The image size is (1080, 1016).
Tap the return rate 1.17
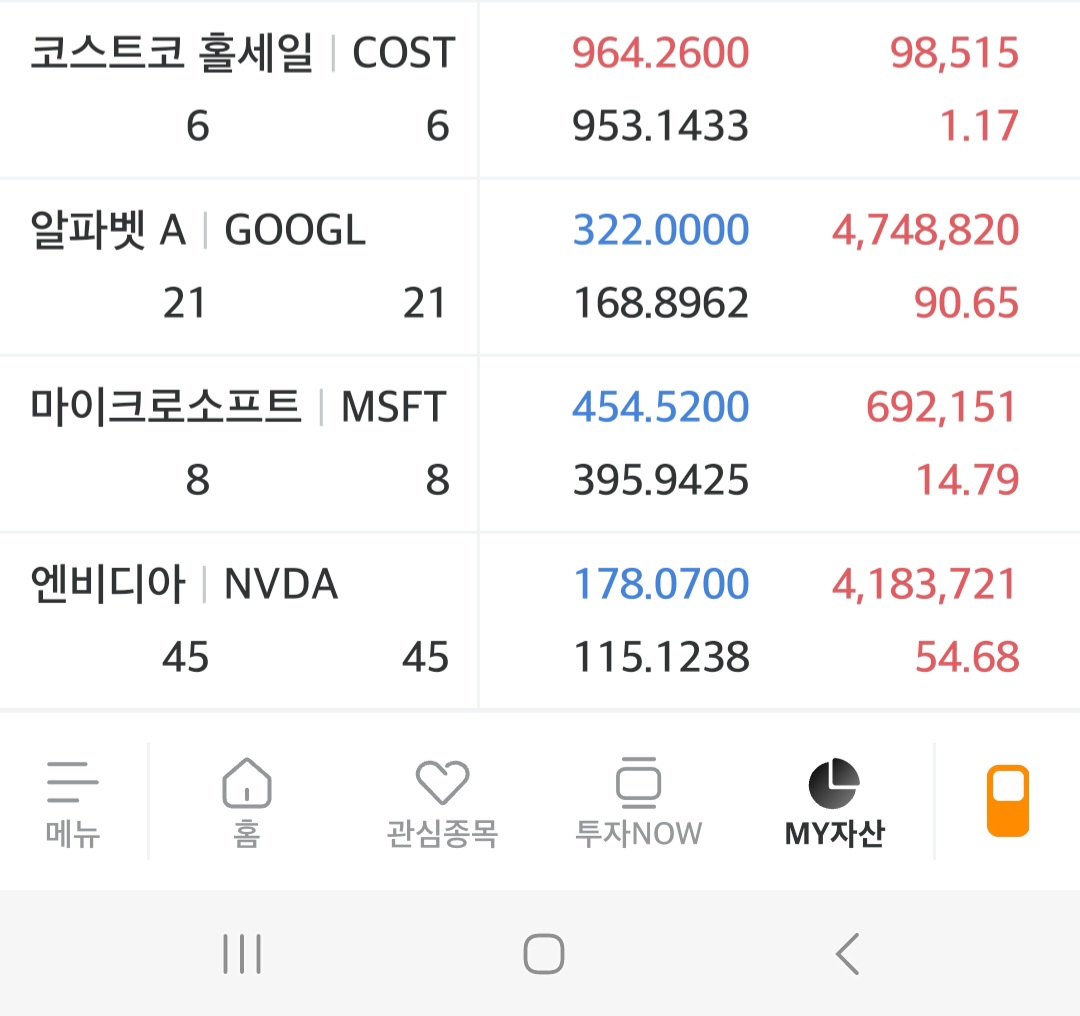point(979,126)
